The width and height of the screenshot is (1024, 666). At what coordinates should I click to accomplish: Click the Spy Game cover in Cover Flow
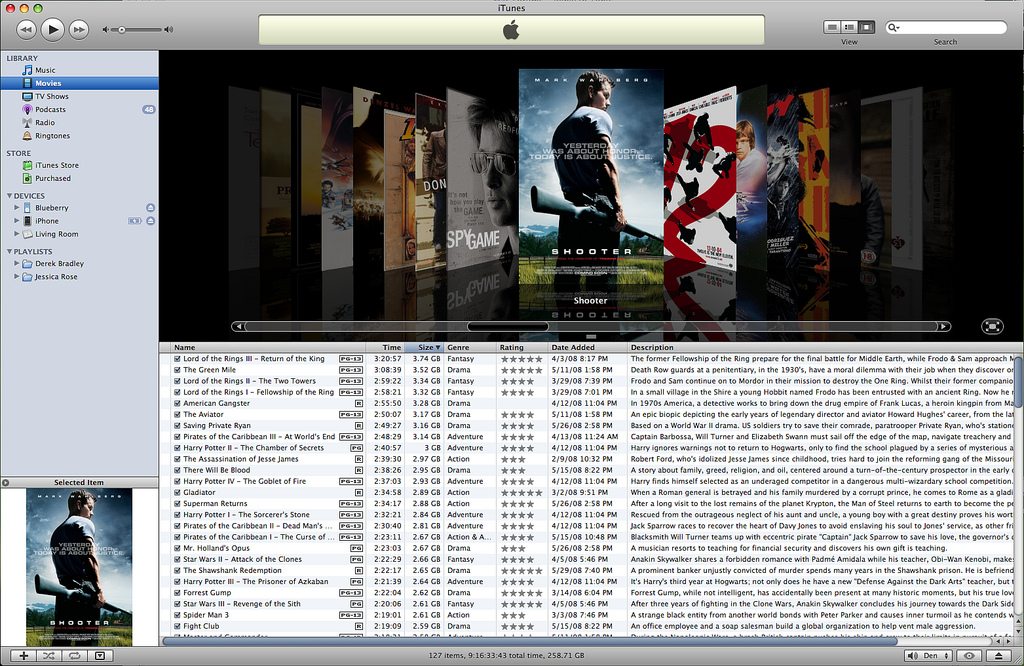click(x=482, y=180)
